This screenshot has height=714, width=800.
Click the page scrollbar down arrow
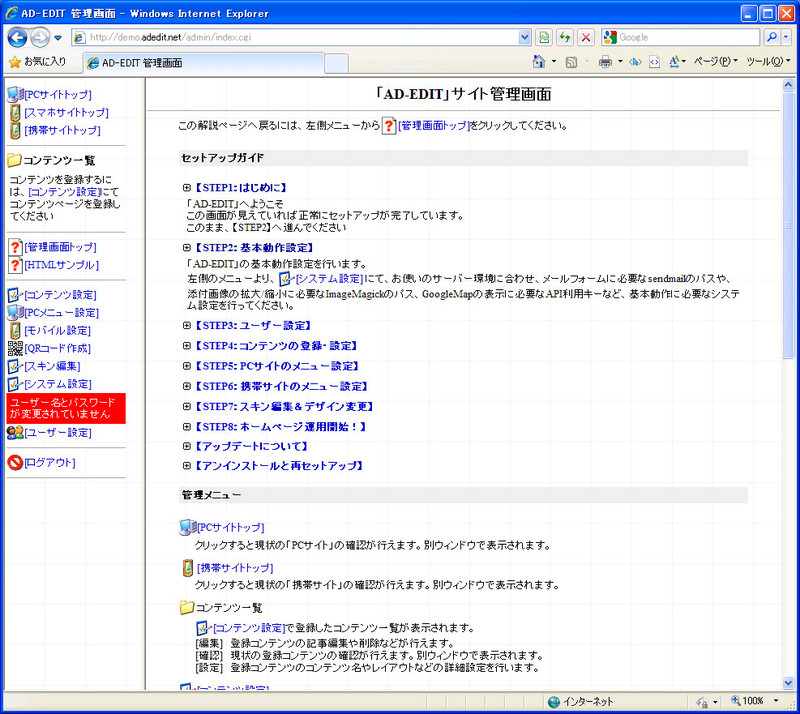click(x=788, y=683)
